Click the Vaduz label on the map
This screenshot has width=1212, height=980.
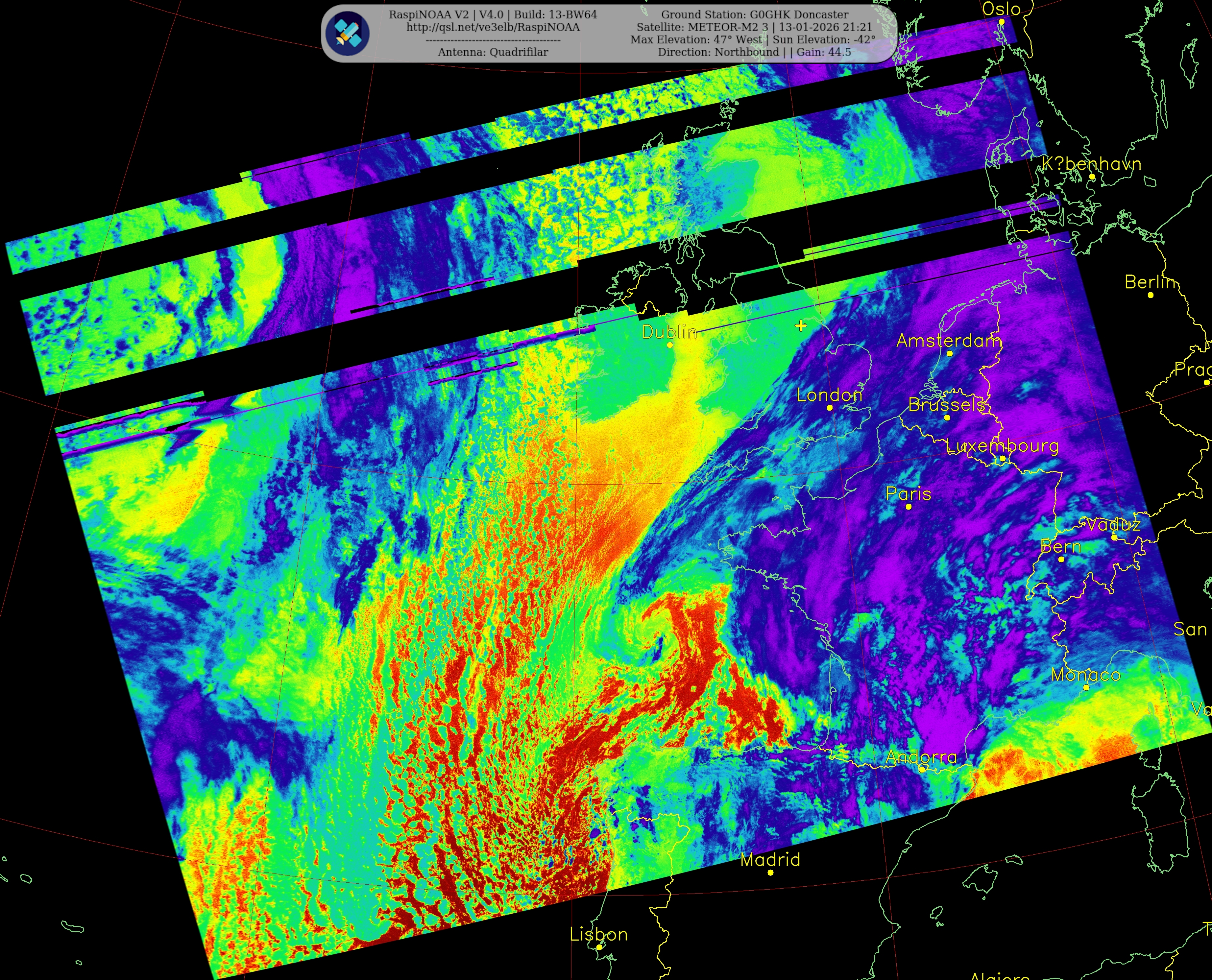1114,525
